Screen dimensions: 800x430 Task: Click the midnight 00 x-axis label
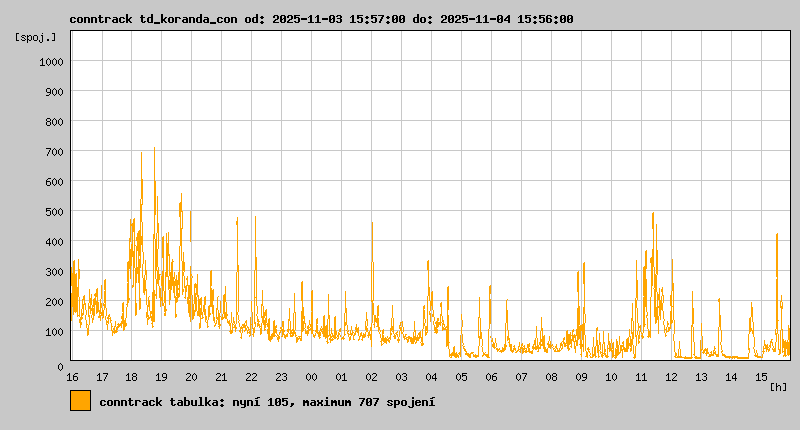[312, 377]
